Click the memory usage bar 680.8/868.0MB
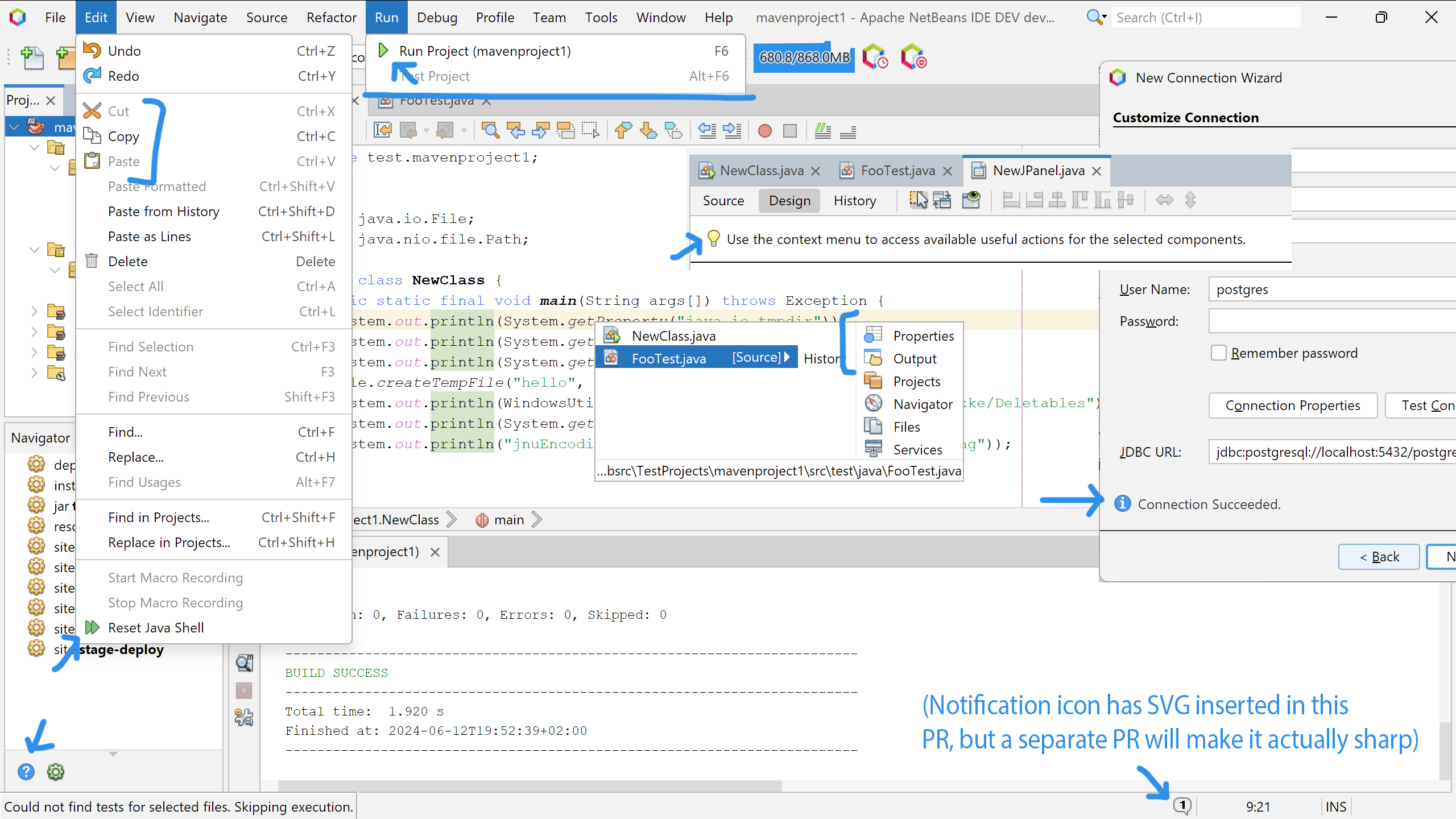Image resolution: width=1456 pixels, height=819 pixels. click(804, 57)
